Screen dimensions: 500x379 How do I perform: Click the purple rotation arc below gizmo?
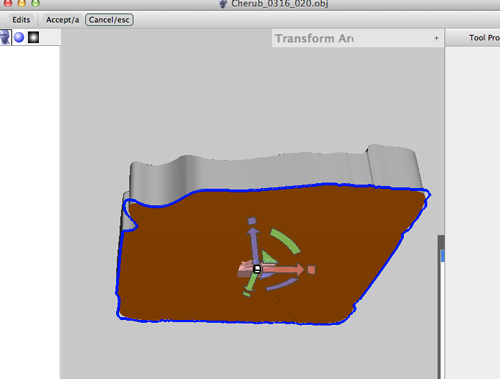(x=282, y=285)
